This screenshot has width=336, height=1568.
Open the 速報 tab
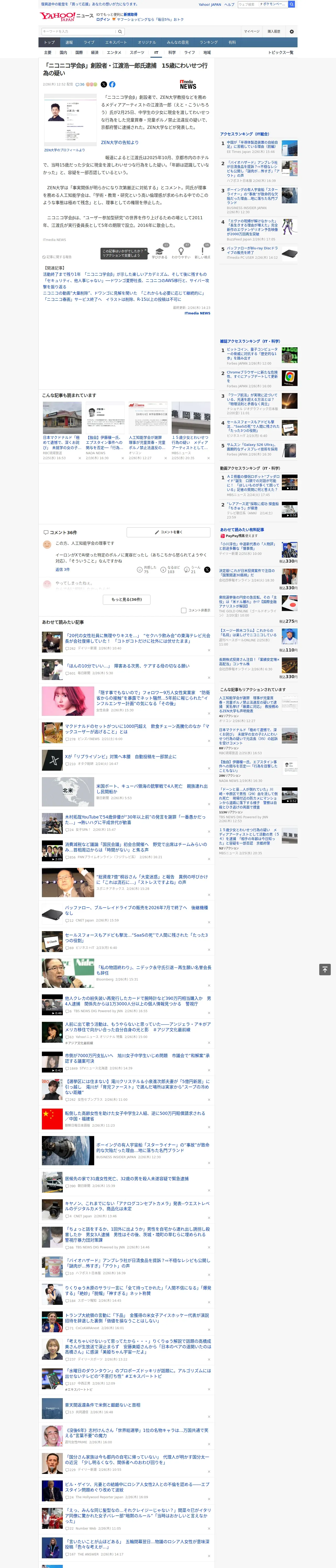[x=69, y=43]
